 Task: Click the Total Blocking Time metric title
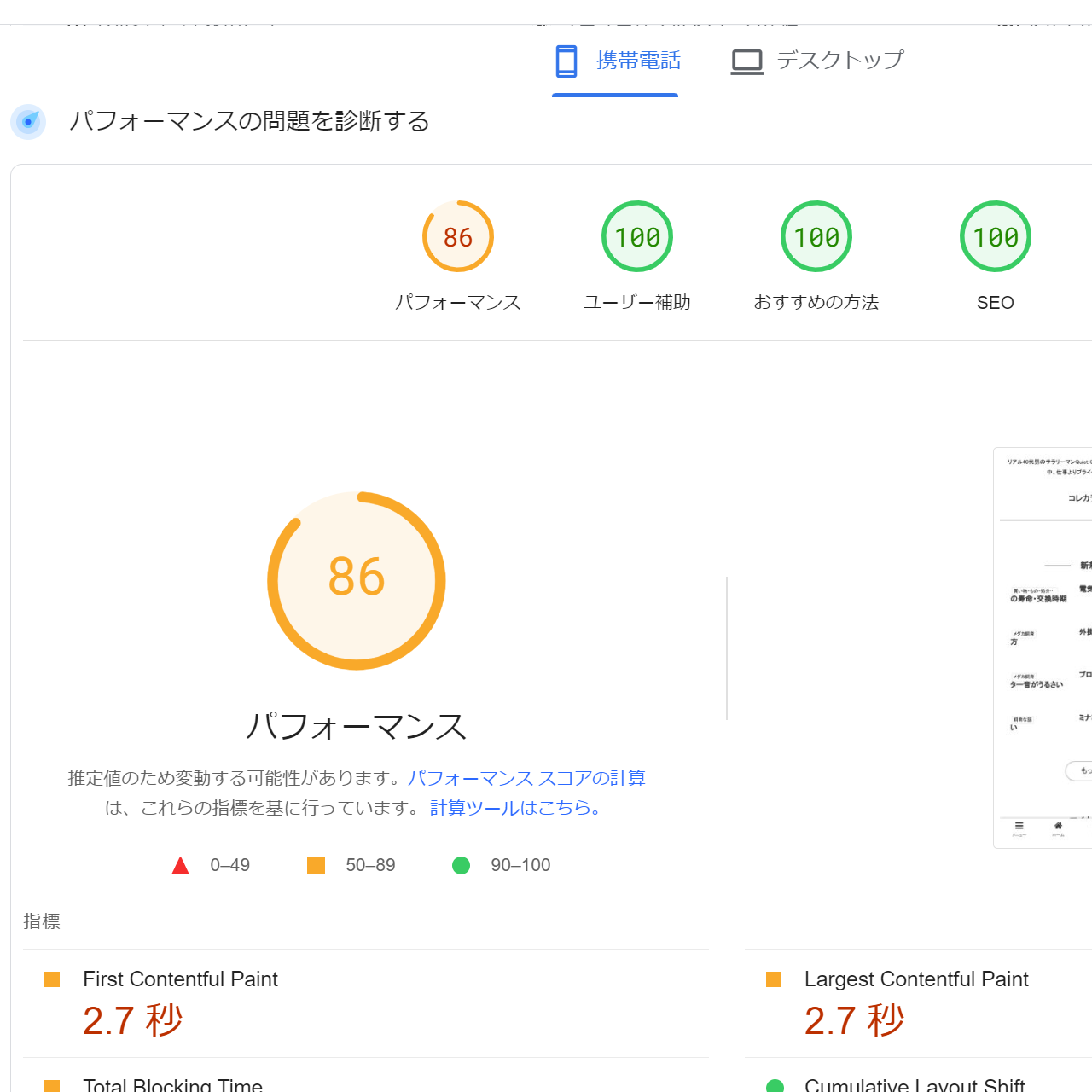[172, 1084]
